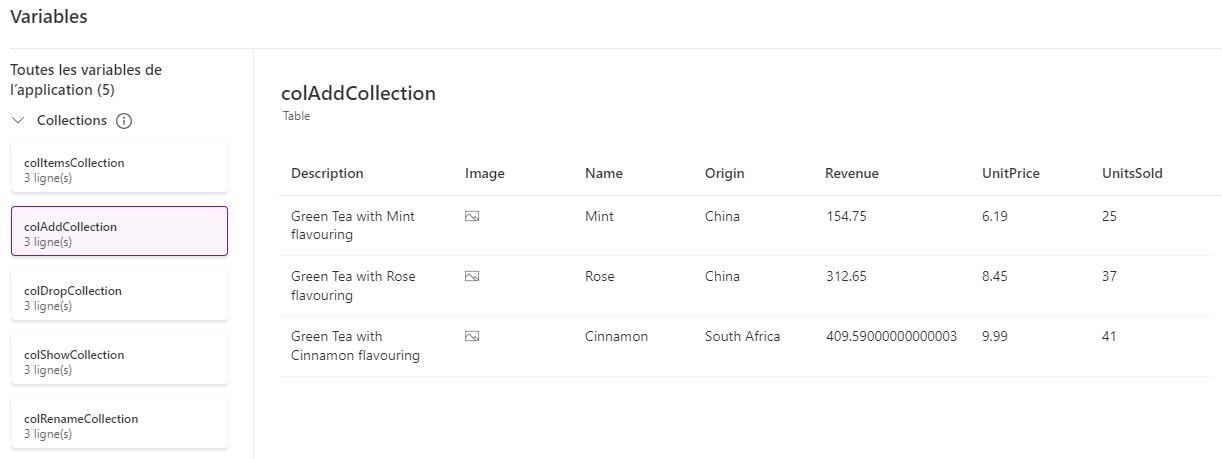The height and width of the screenshot is (459, 1222).
Task: Collapse the Collections section chevron
Action: point(19,121)
